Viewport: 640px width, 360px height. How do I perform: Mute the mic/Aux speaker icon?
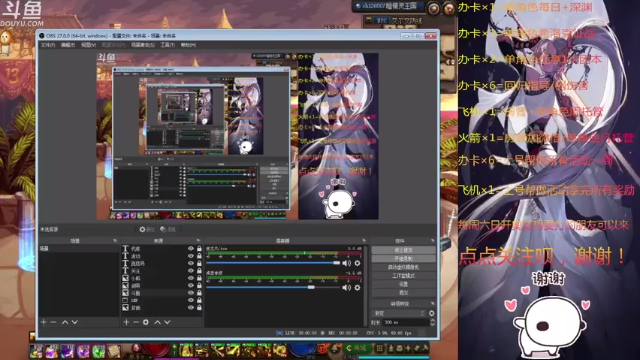(x=347, y=263)
